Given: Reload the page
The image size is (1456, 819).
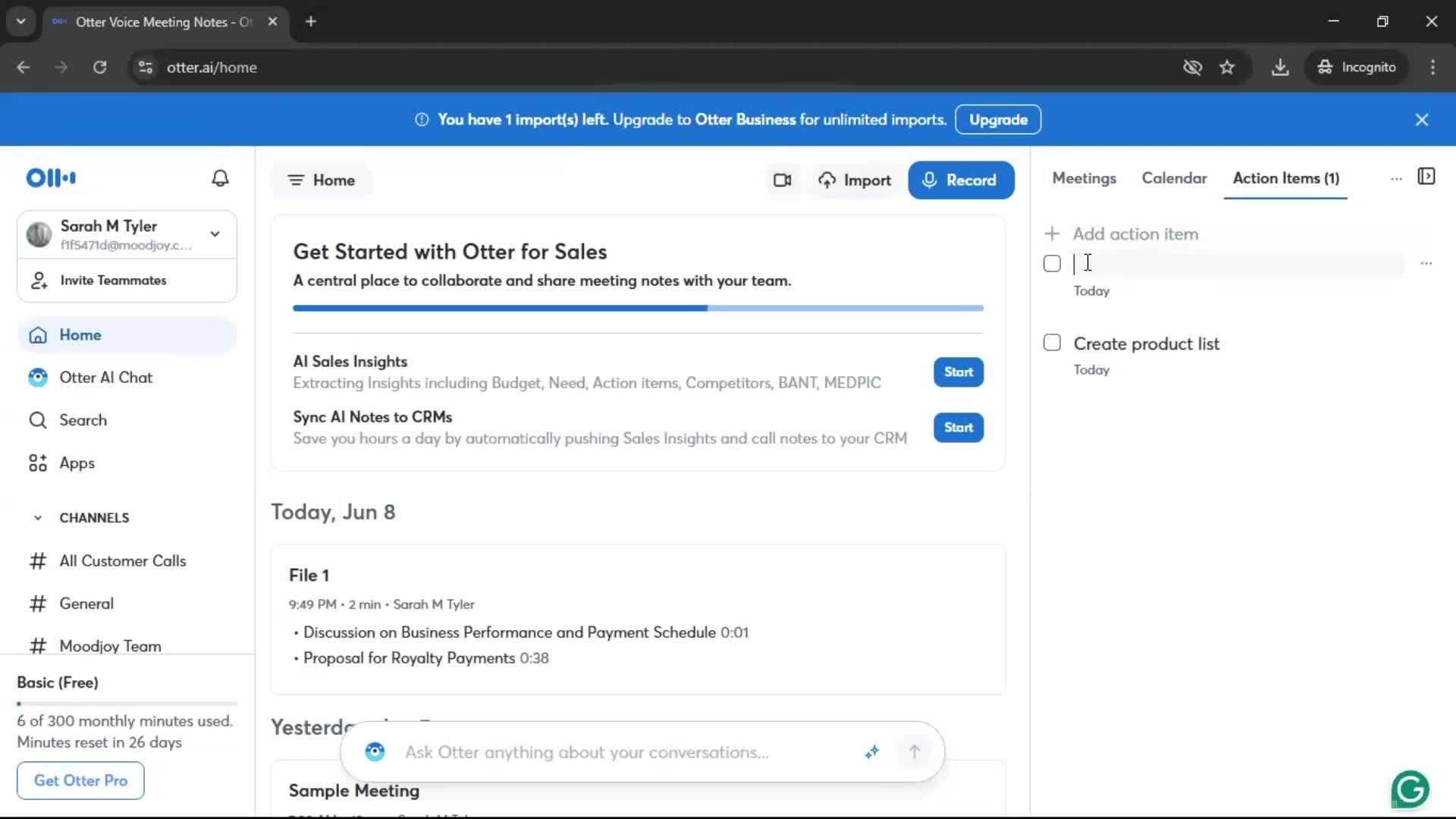Looking at the screenshot, I should click(100, 67).
